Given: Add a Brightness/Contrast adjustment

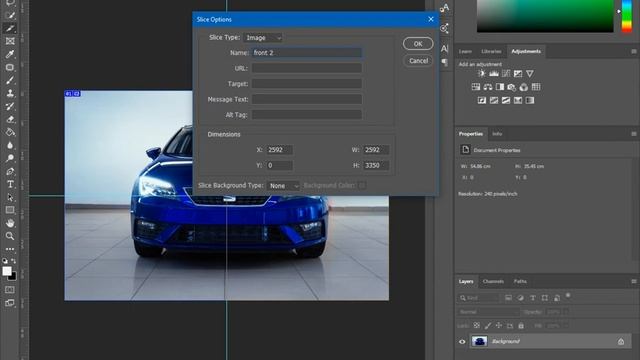Looking at the screenshot, I should [482, 73].
